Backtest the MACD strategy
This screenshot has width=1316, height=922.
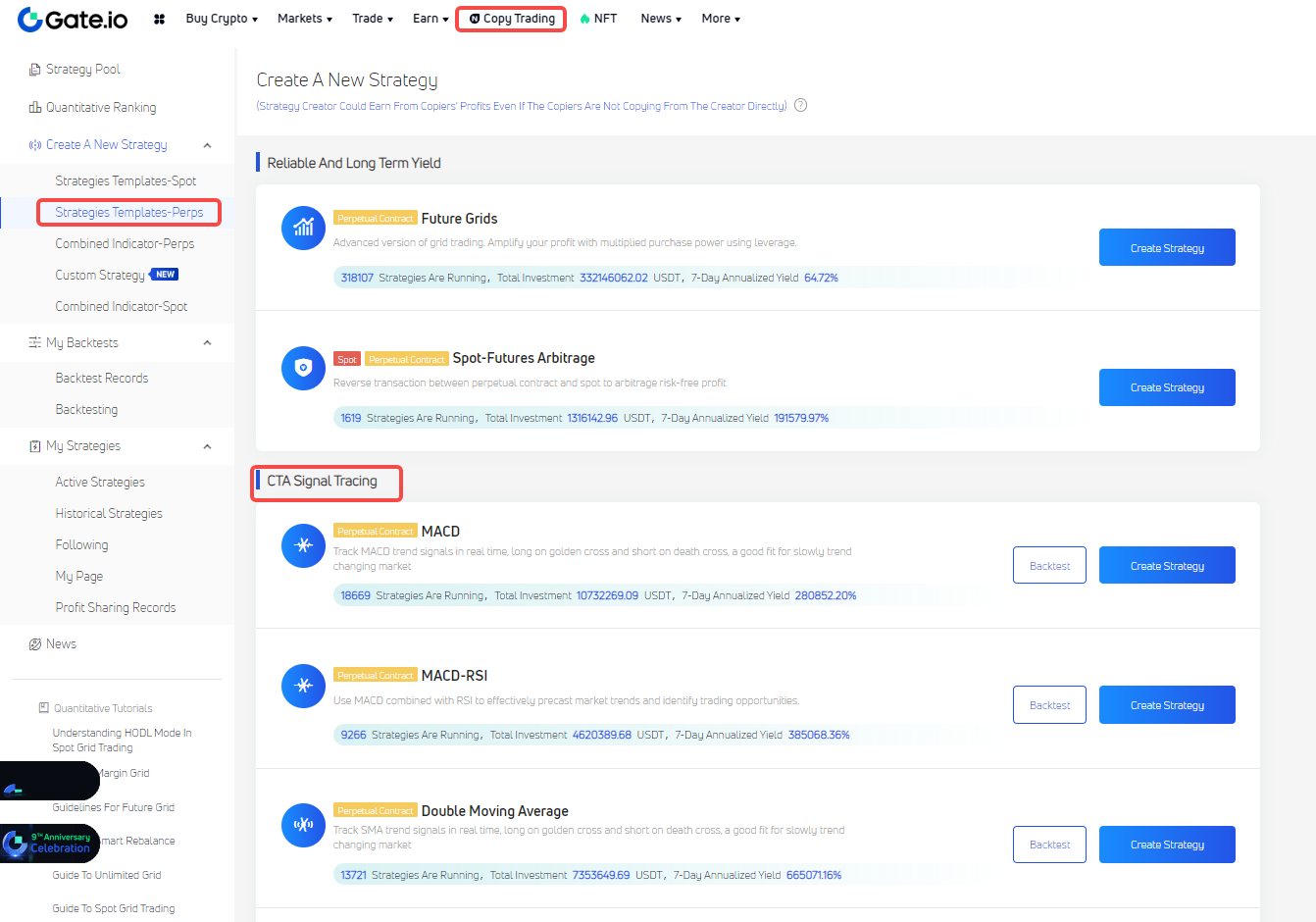pyautogui.click(x=1049, y=566)
